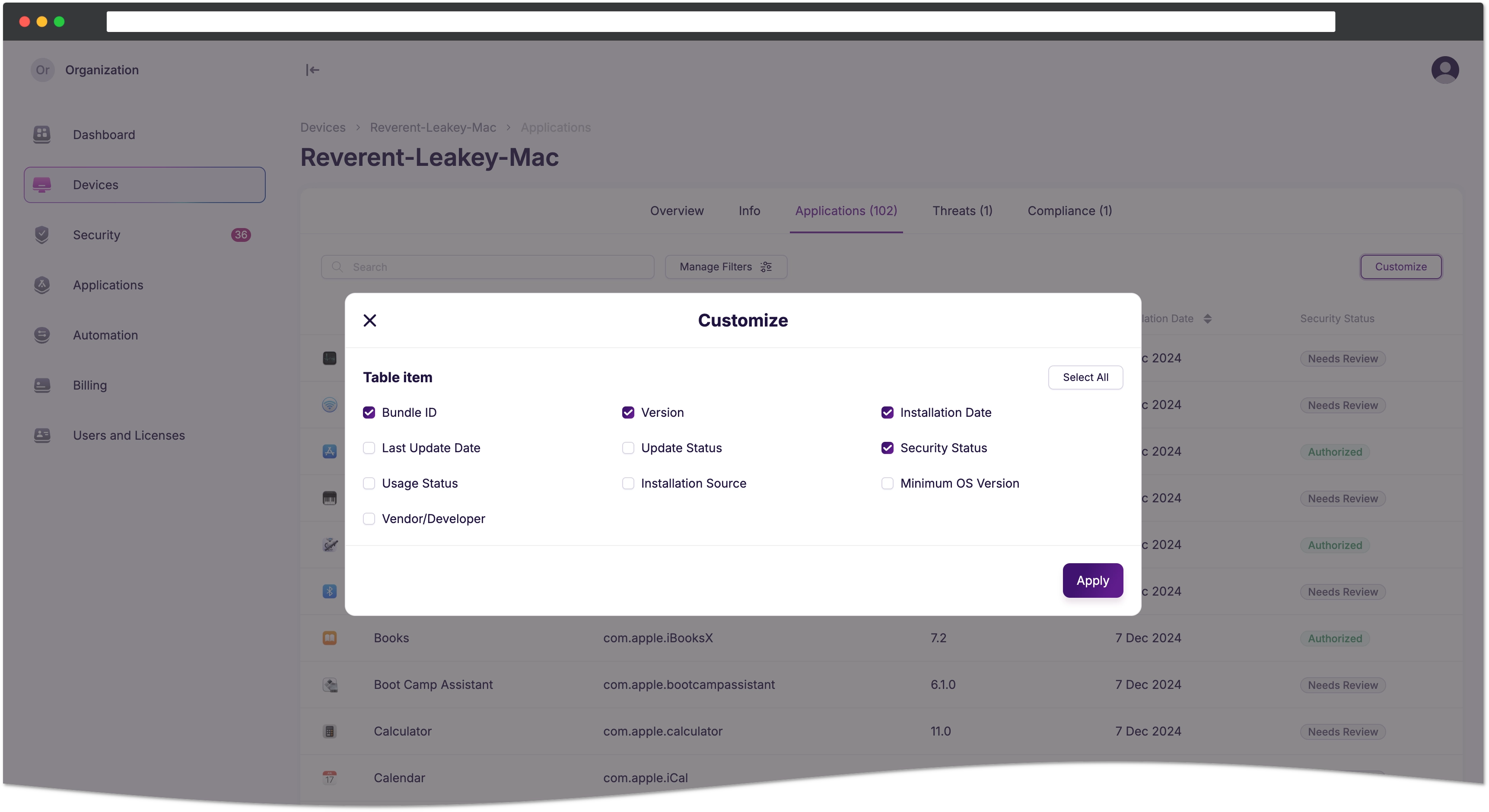Click the Security icon in sidebar
The height and width of the screenshot is (812, 1489).
pyautogui.click(x=42, y=234)
